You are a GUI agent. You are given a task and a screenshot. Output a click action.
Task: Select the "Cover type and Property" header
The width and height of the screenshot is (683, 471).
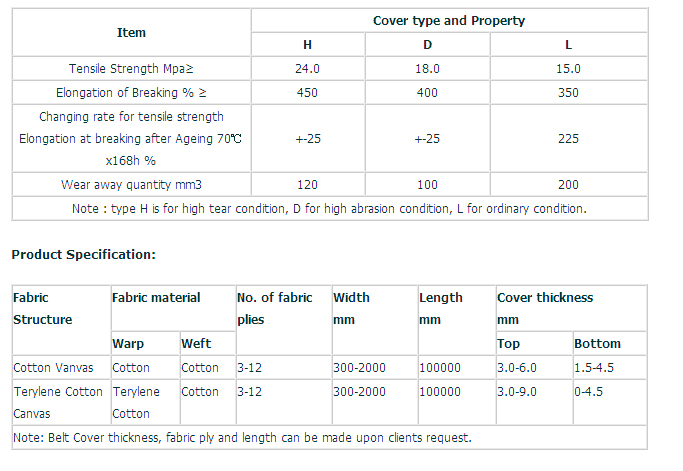click(x=448, y=21)
